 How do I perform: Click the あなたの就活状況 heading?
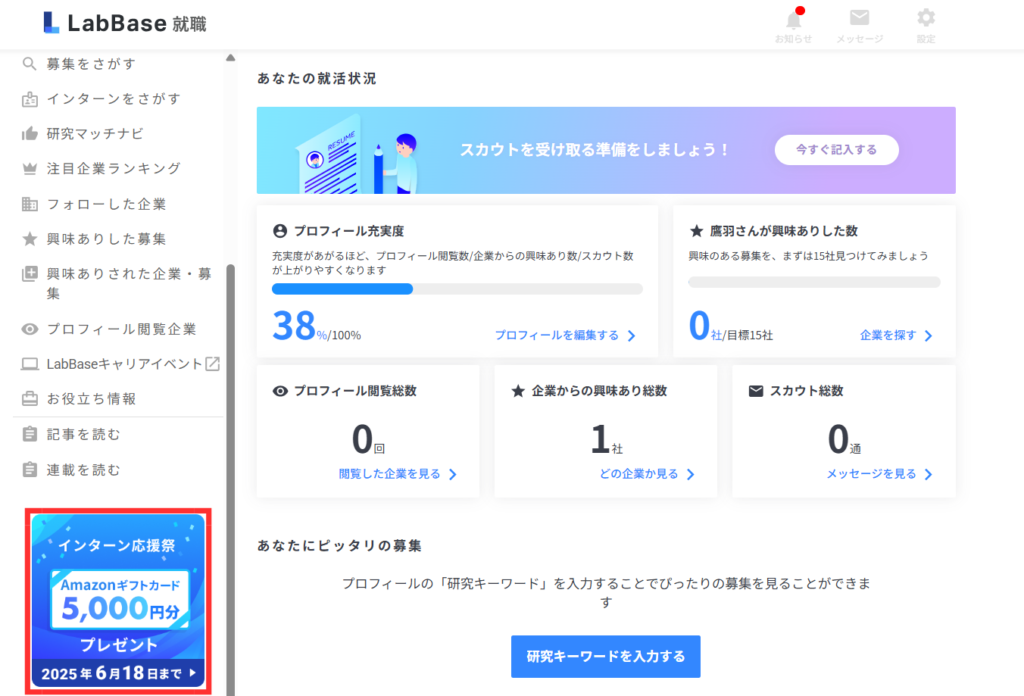pos(317,78)
